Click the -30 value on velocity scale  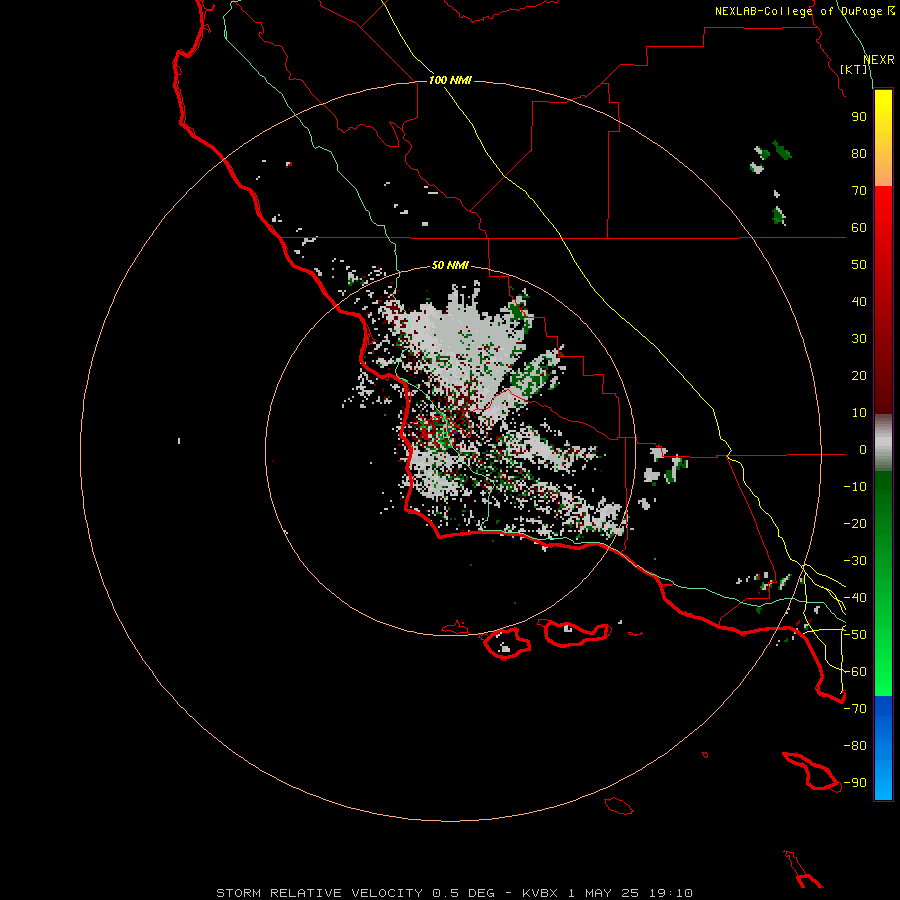point(855,561)
